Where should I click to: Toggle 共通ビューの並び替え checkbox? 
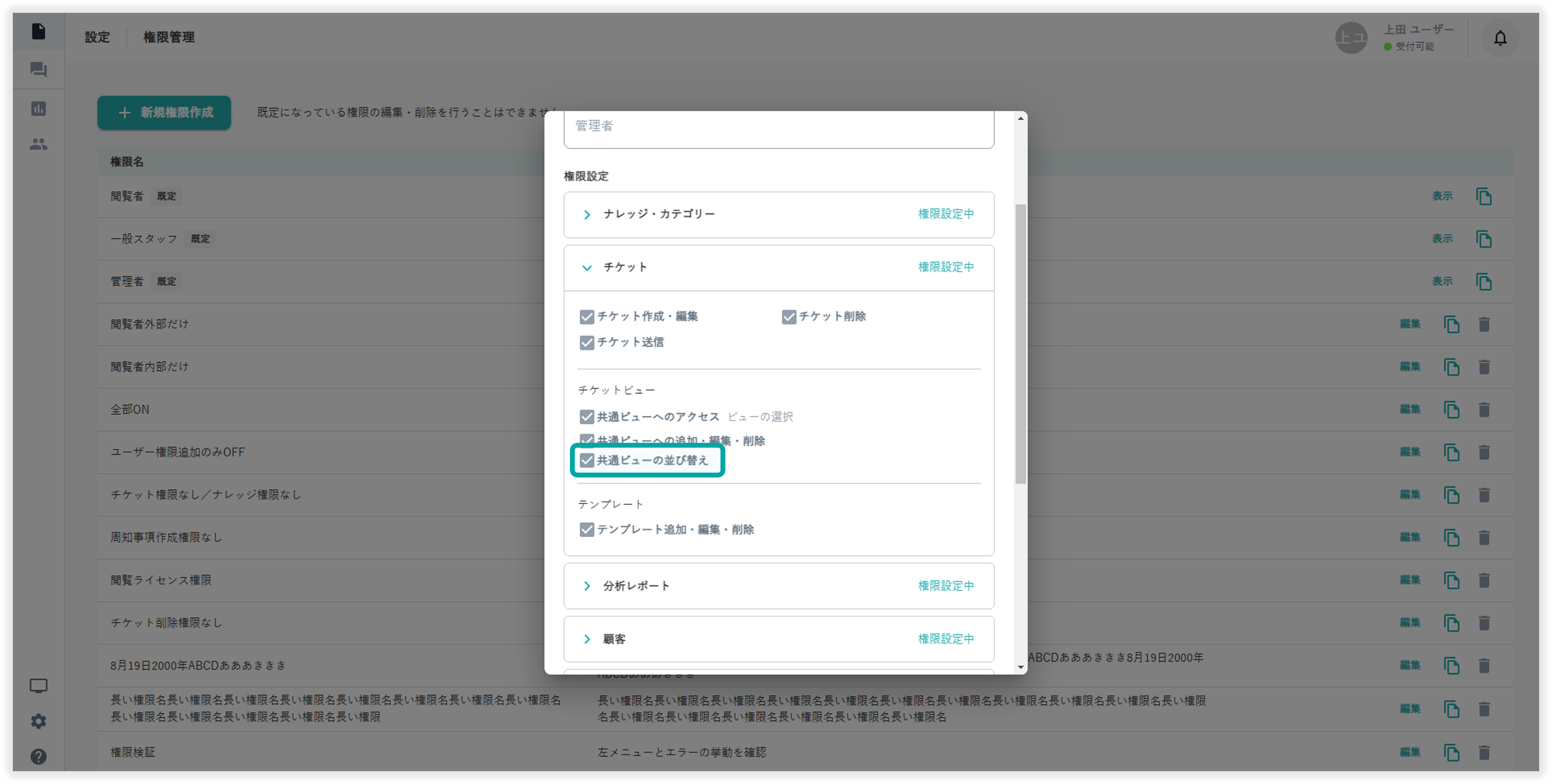click(586, 460)
